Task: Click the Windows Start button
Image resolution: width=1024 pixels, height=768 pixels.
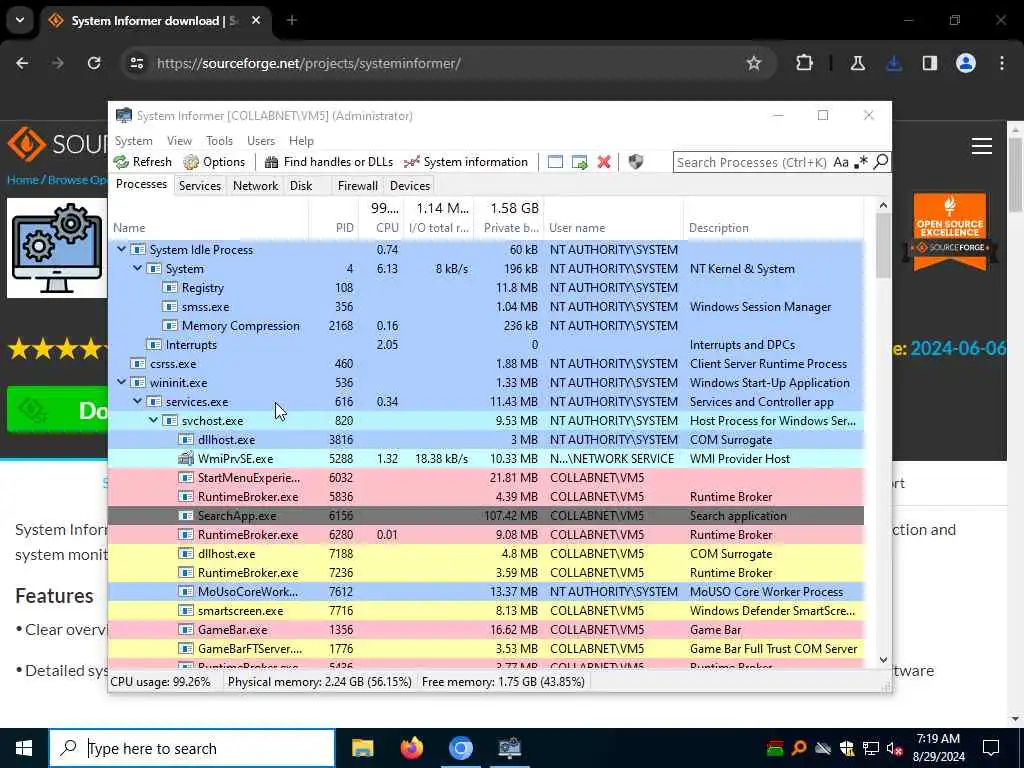Action: [x=24, y=748]
